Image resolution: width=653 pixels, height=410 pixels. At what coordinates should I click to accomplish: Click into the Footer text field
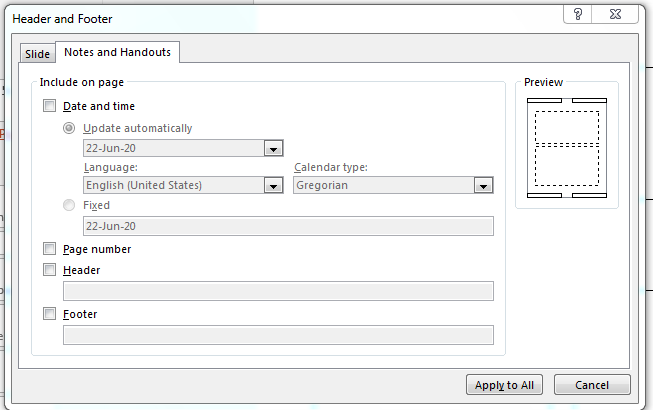point(278,335)
